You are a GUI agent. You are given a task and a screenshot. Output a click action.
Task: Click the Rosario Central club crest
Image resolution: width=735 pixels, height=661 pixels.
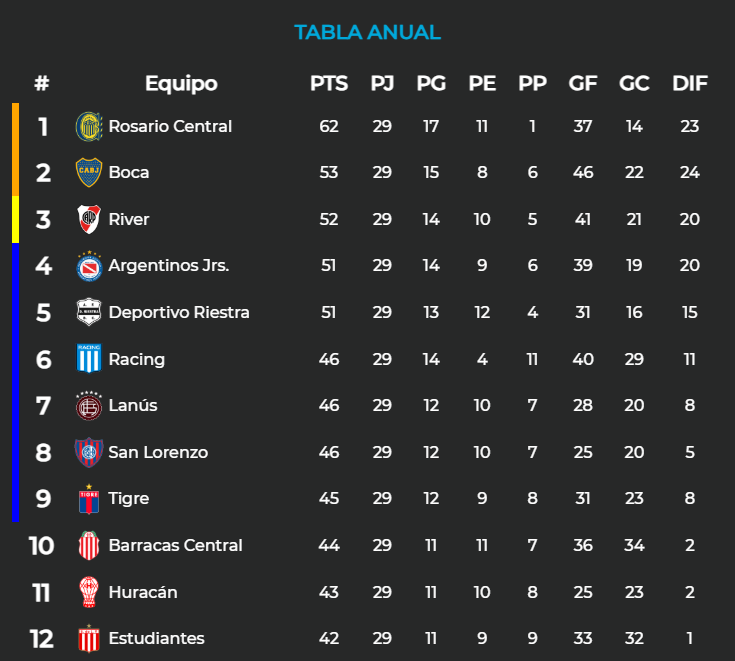pyautogui.click(x=89, y=126)
